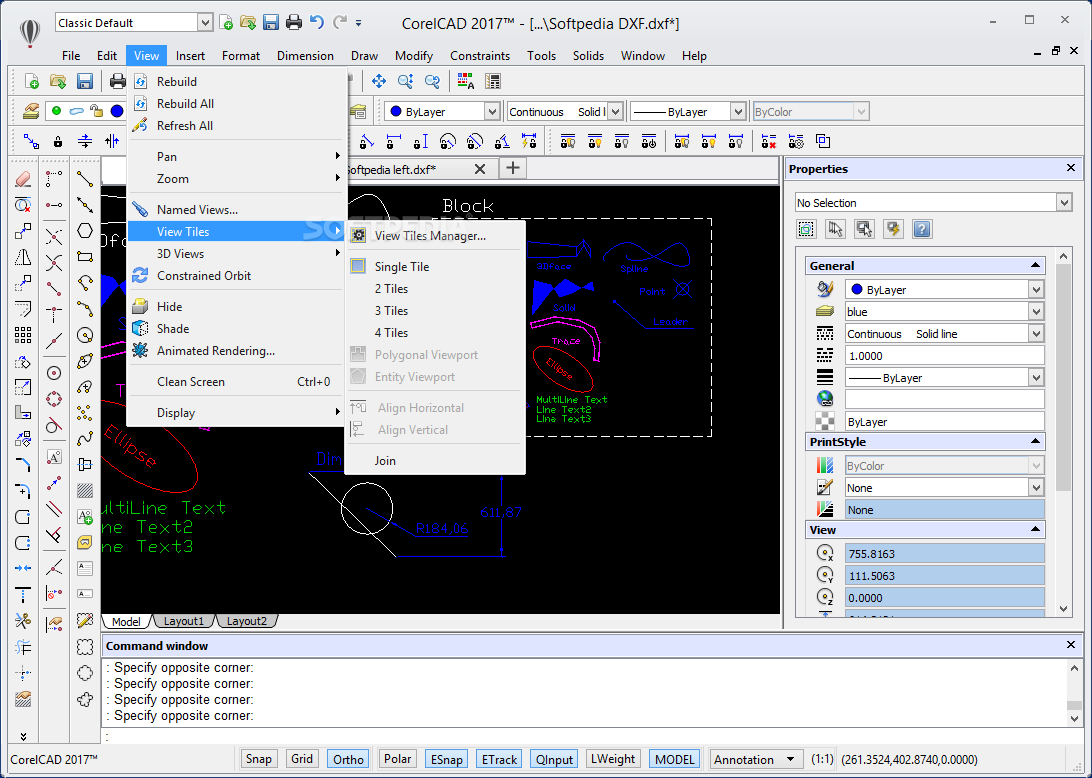This screenshot has height=778, width=1092.
Task: Click the Hide menu item icon
Action: point(140,306)
